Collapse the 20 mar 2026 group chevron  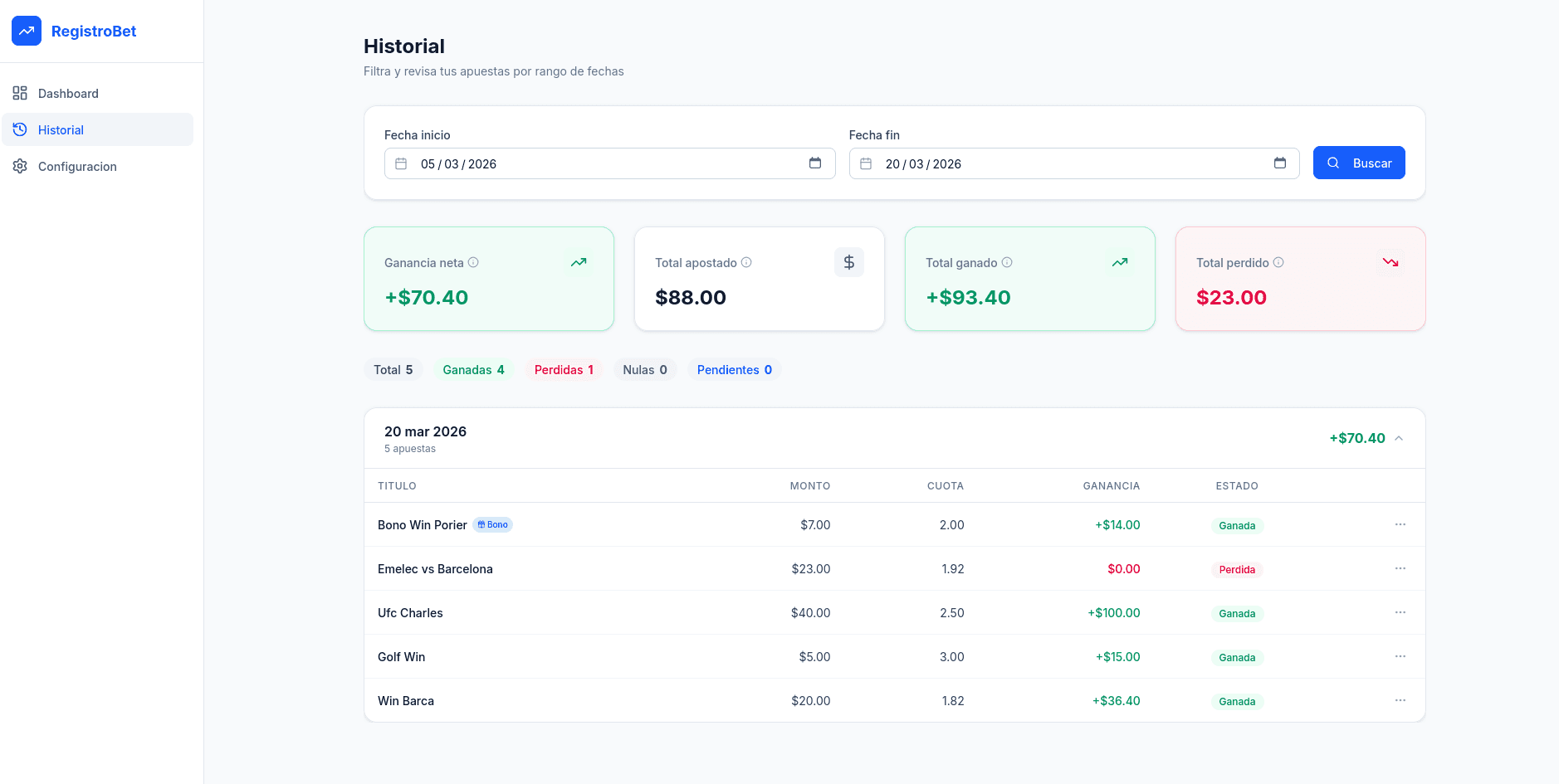[1399, 438]
